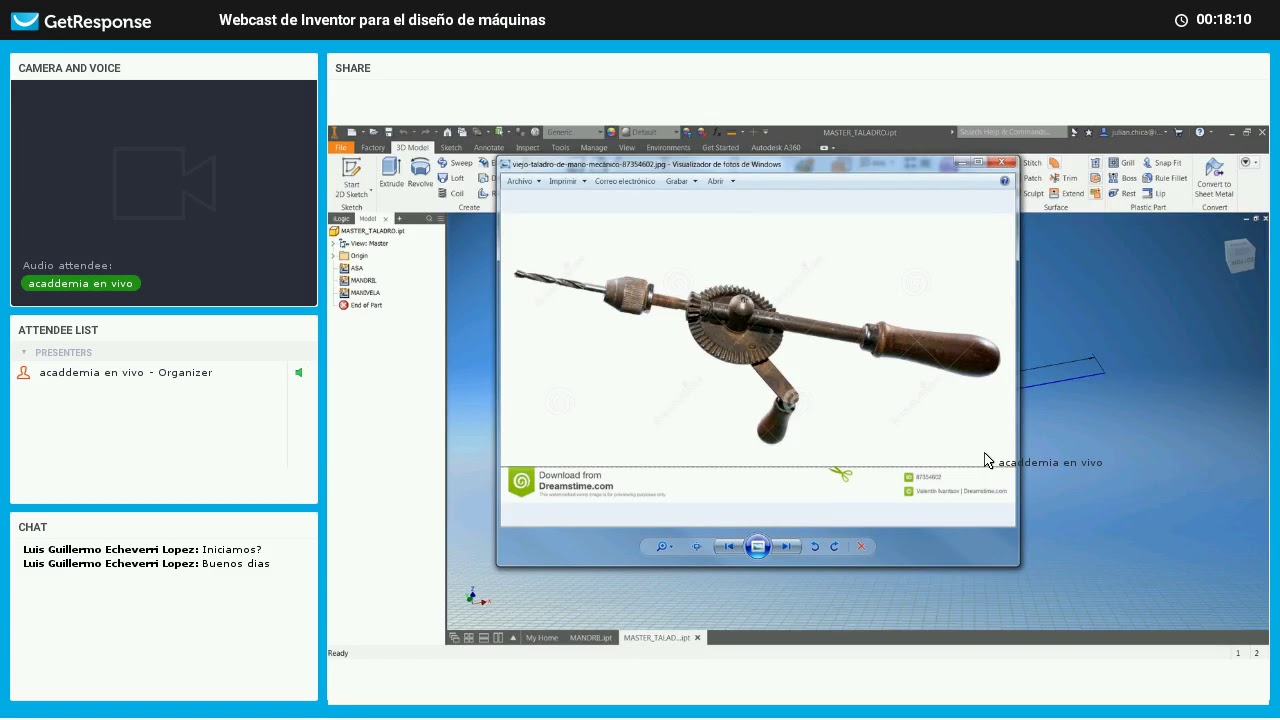This screenshot has height=720, width=1280.
Task: Delete photo with red X in viewer
Action: [861, 546]
